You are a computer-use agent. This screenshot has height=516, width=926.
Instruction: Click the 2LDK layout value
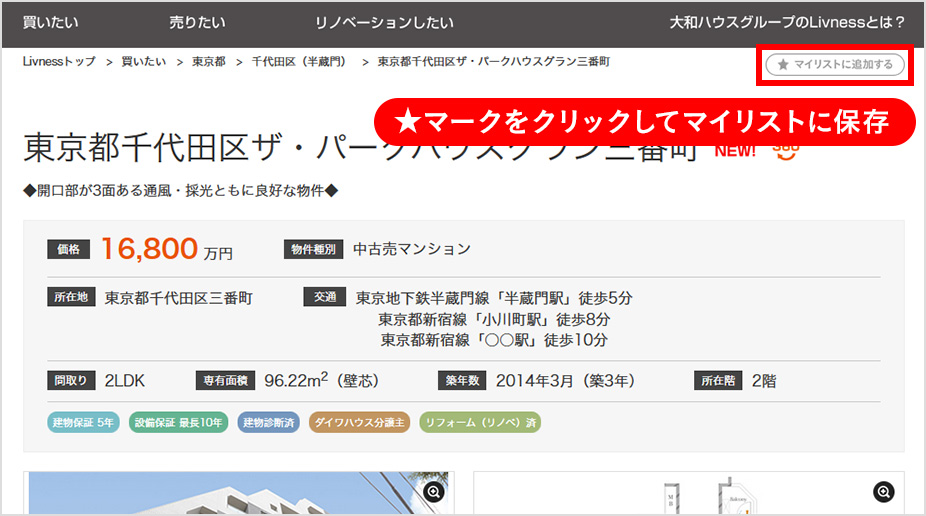[x=125, y=381]
